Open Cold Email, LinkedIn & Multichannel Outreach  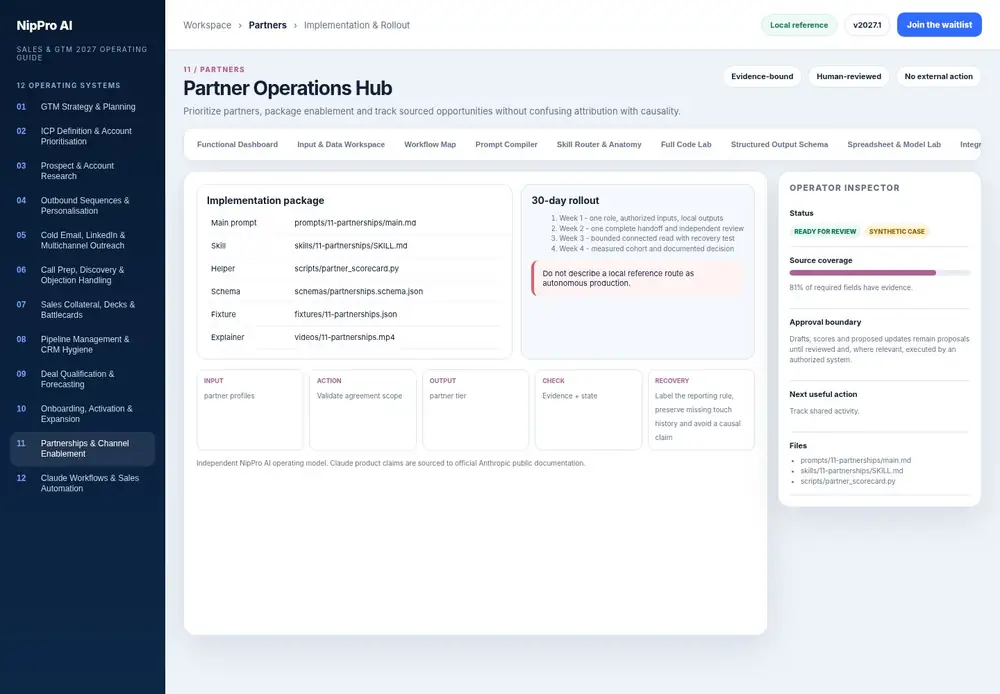(82, 240)
